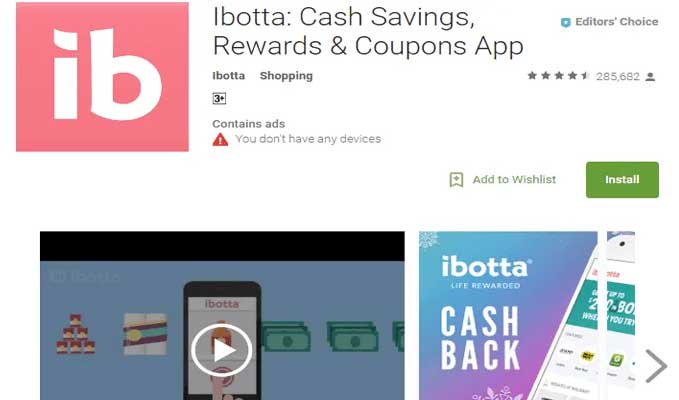
Task: Click the wishlist bookmark icon
Action: (456, 180)
